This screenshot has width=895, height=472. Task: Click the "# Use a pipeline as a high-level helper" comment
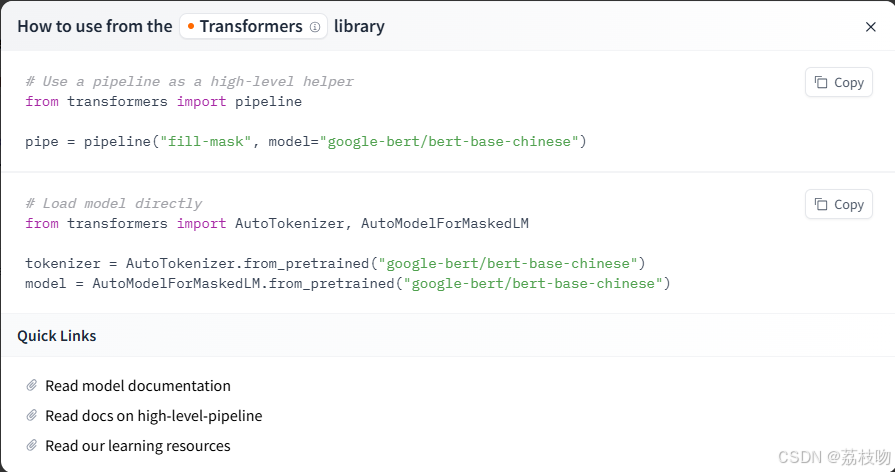(190, 82)
